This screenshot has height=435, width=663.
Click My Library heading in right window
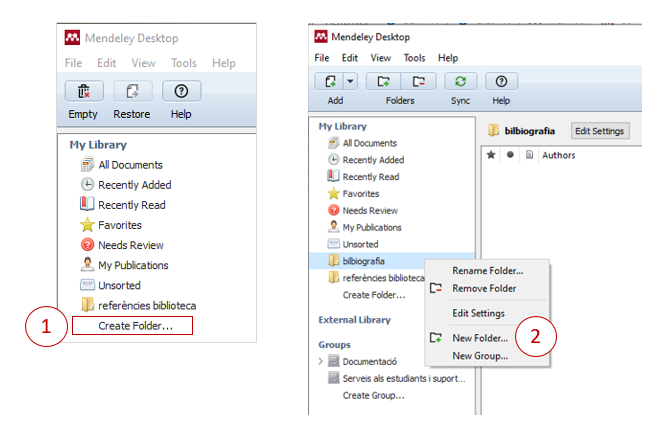342,126
